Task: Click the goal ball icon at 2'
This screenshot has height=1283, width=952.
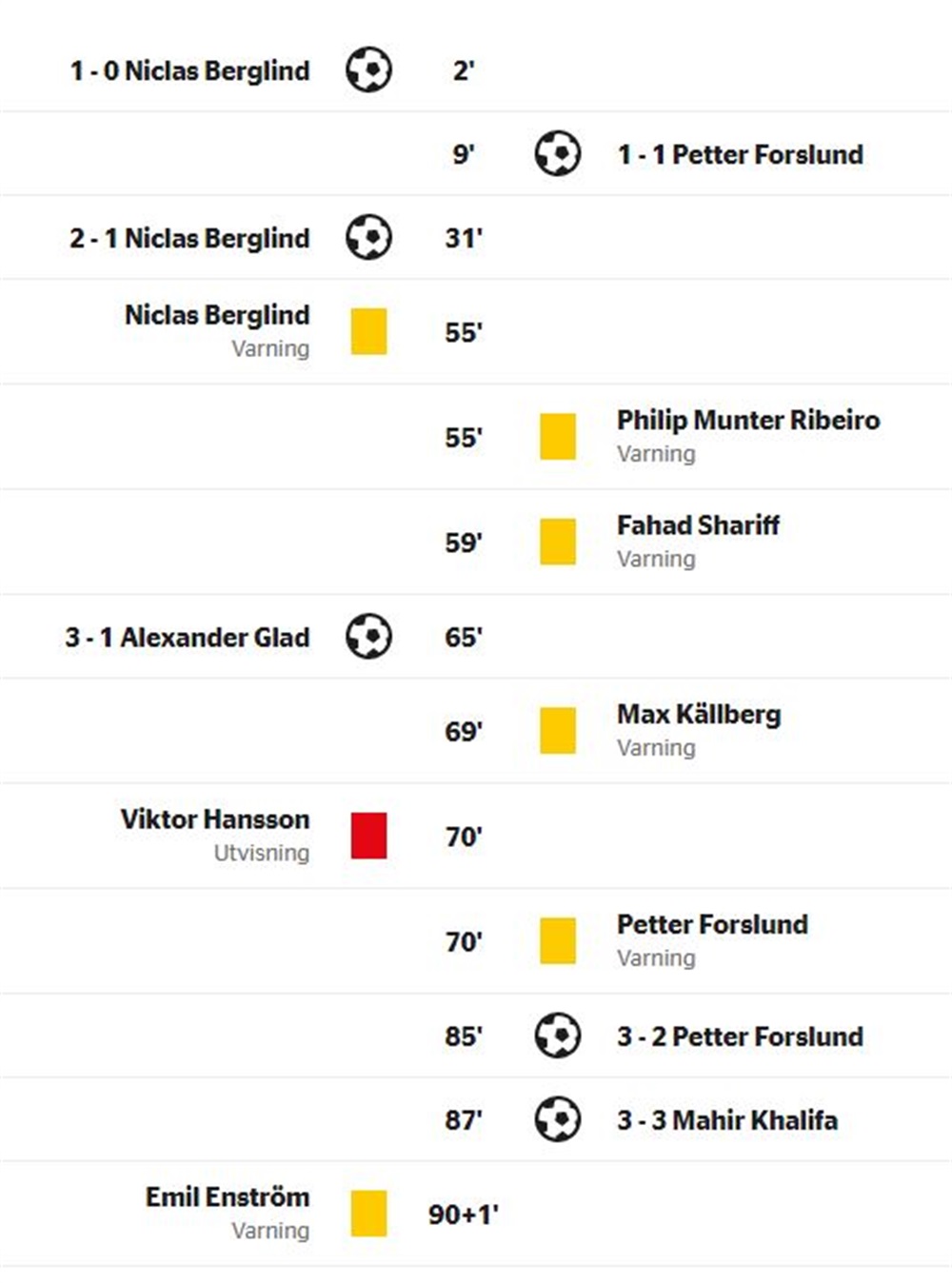Action: (368, 70)
